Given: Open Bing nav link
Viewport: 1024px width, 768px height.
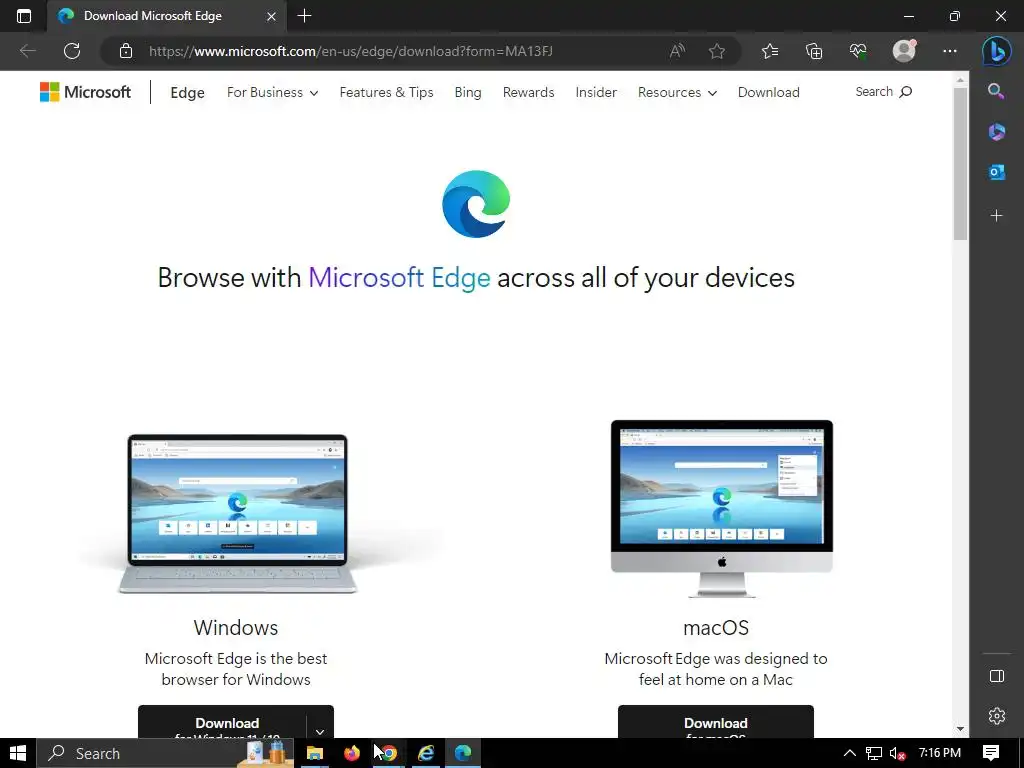Looking at the screenshot, I should (x=468, y=93).
